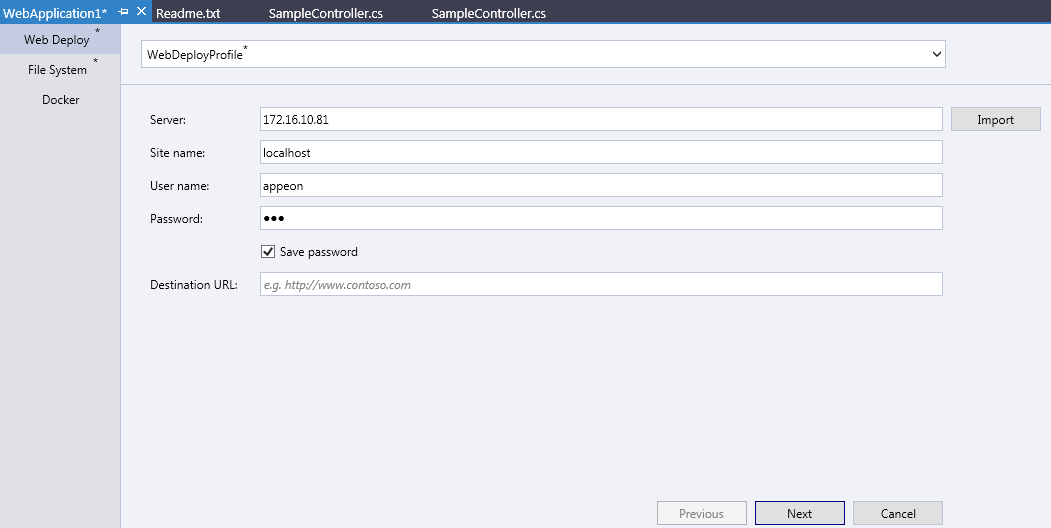Screen dimensions: 1051x528
Task: Select the Docker publish method
Action: [61, 100]
